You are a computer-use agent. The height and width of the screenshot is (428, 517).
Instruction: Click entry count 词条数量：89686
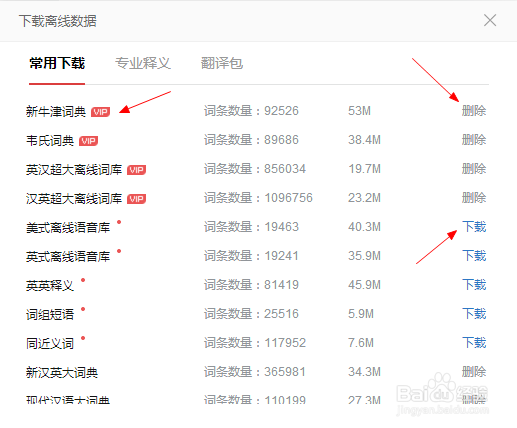(251, 140)
